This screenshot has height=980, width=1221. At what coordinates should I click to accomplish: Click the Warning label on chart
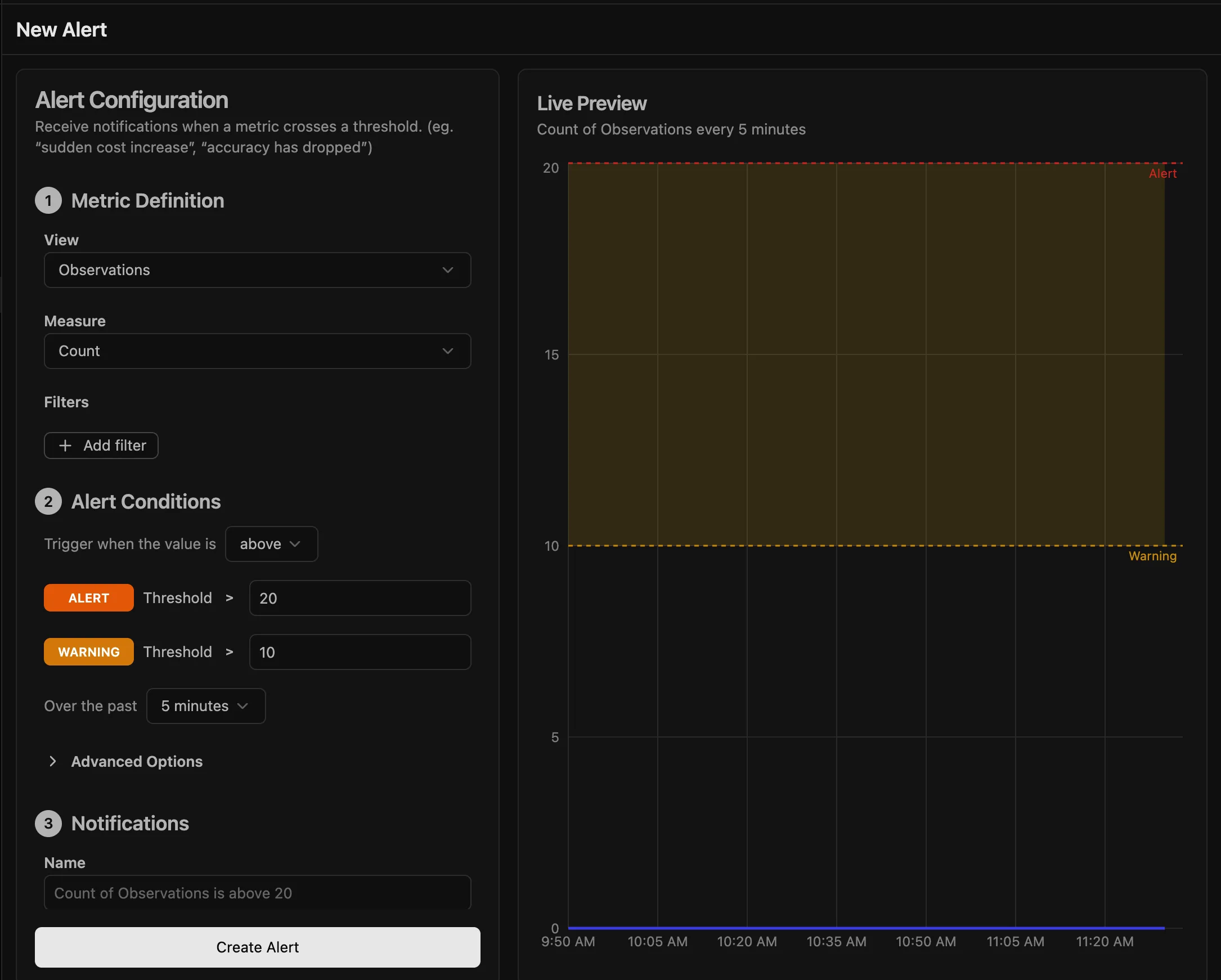(1152, 556)
